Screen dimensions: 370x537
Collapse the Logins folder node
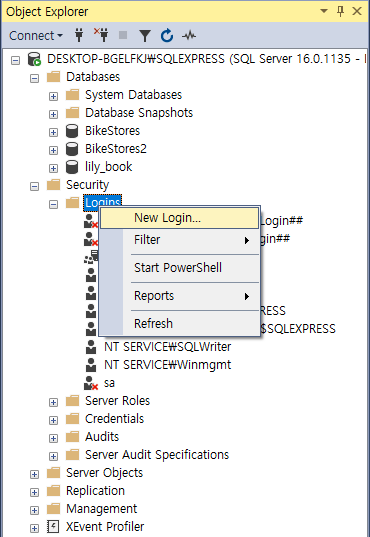pos(53,205)
